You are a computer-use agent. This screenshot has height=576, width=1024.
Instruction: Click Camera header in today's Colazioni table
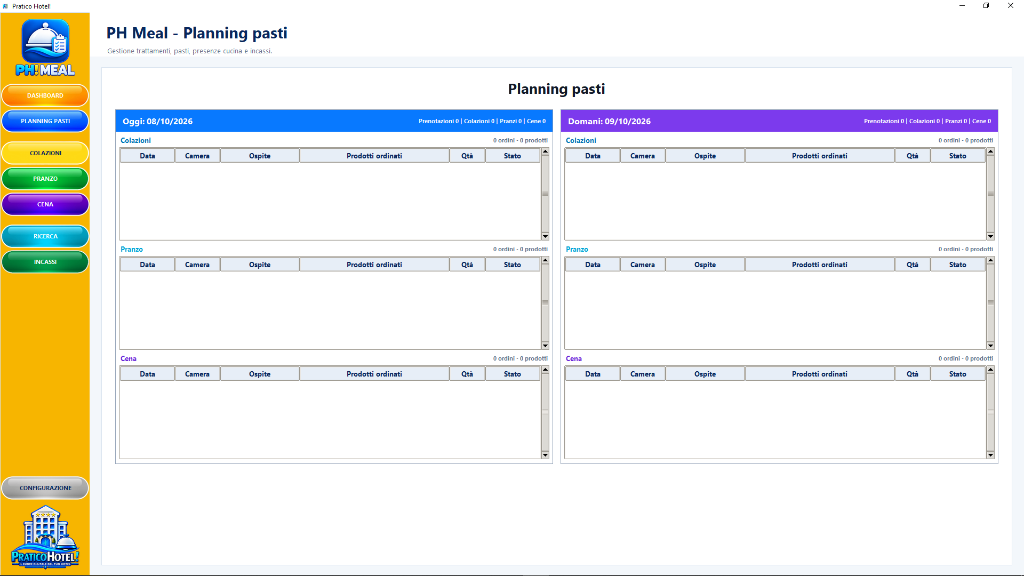pos(197,155)
